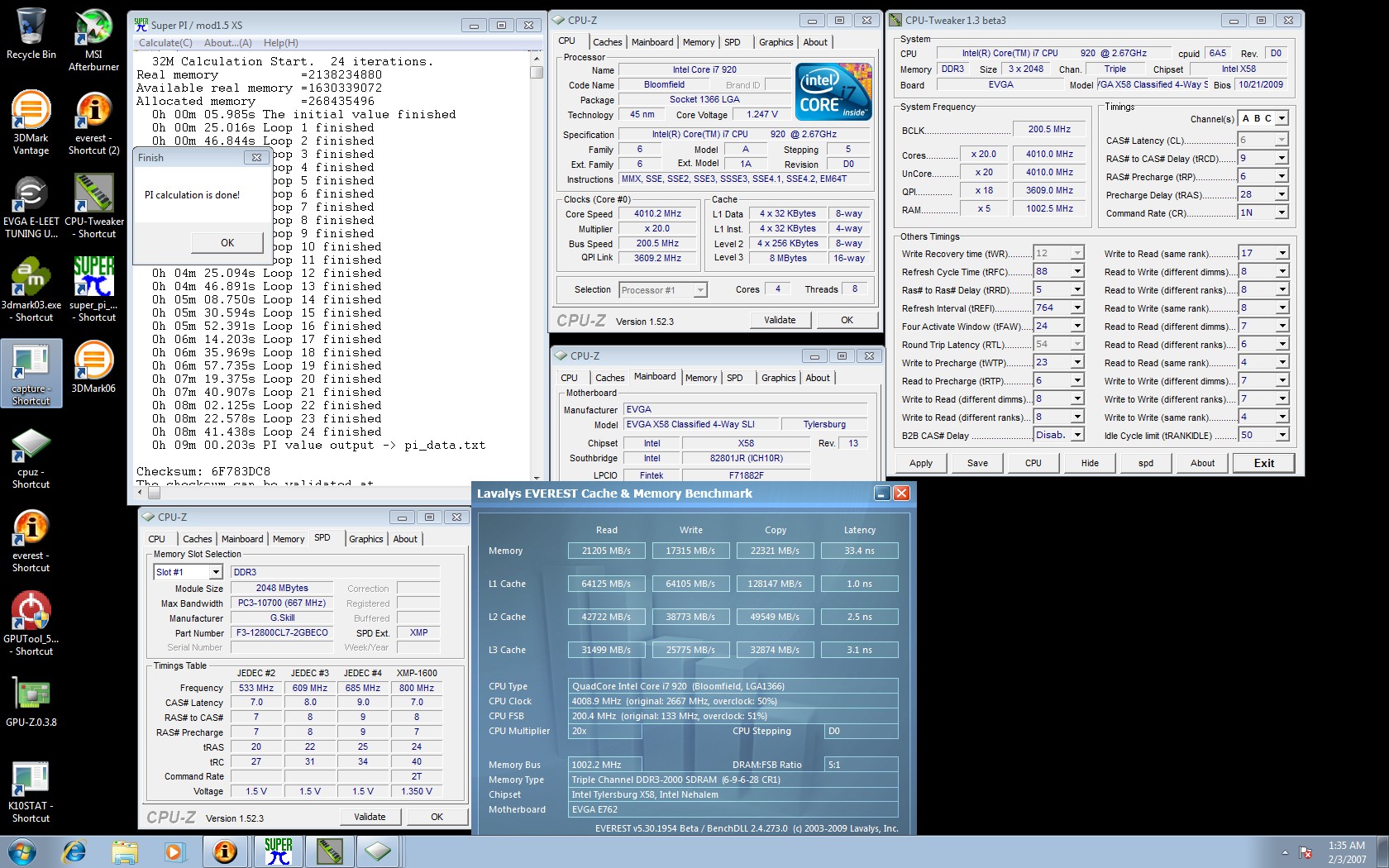The height and width of the screenshot is (868, 1389).
Task: Launch MSI Afterburner from the desktop
Action: (93, 40)
